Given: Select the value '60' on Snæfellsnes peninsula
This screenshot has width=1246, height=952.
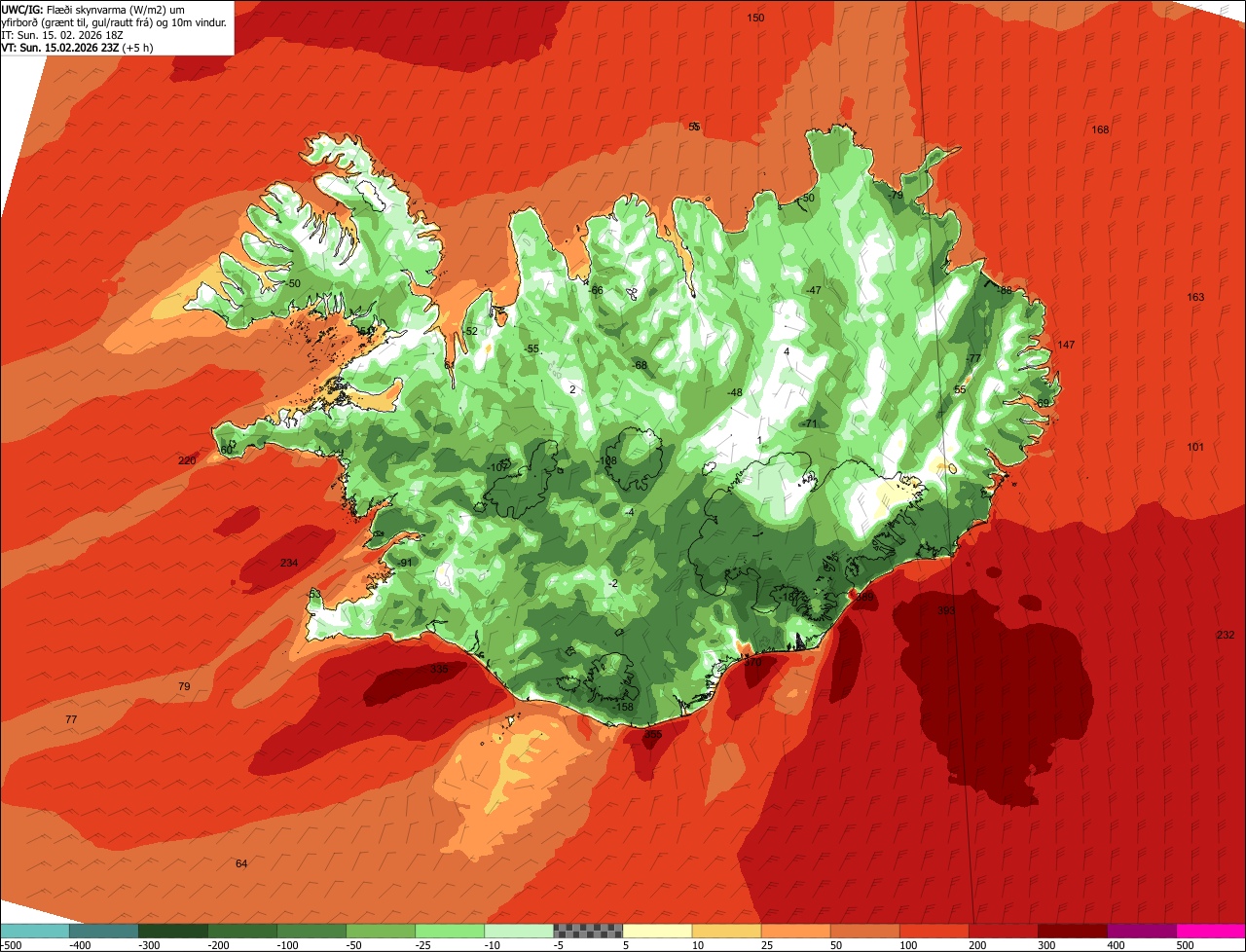Looking at the screenshot, I should tap(227, 450).
